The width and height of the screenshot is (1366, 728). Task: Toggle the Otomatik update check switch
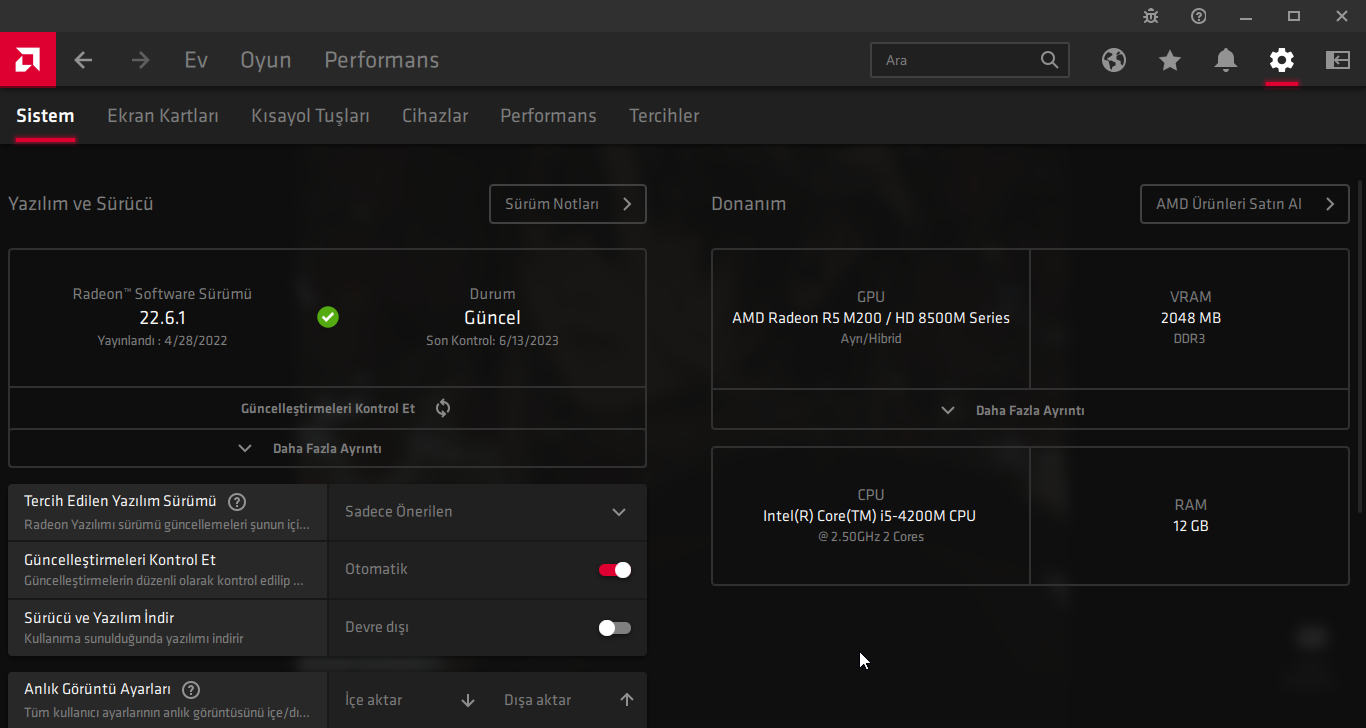(x=615, y=570)
